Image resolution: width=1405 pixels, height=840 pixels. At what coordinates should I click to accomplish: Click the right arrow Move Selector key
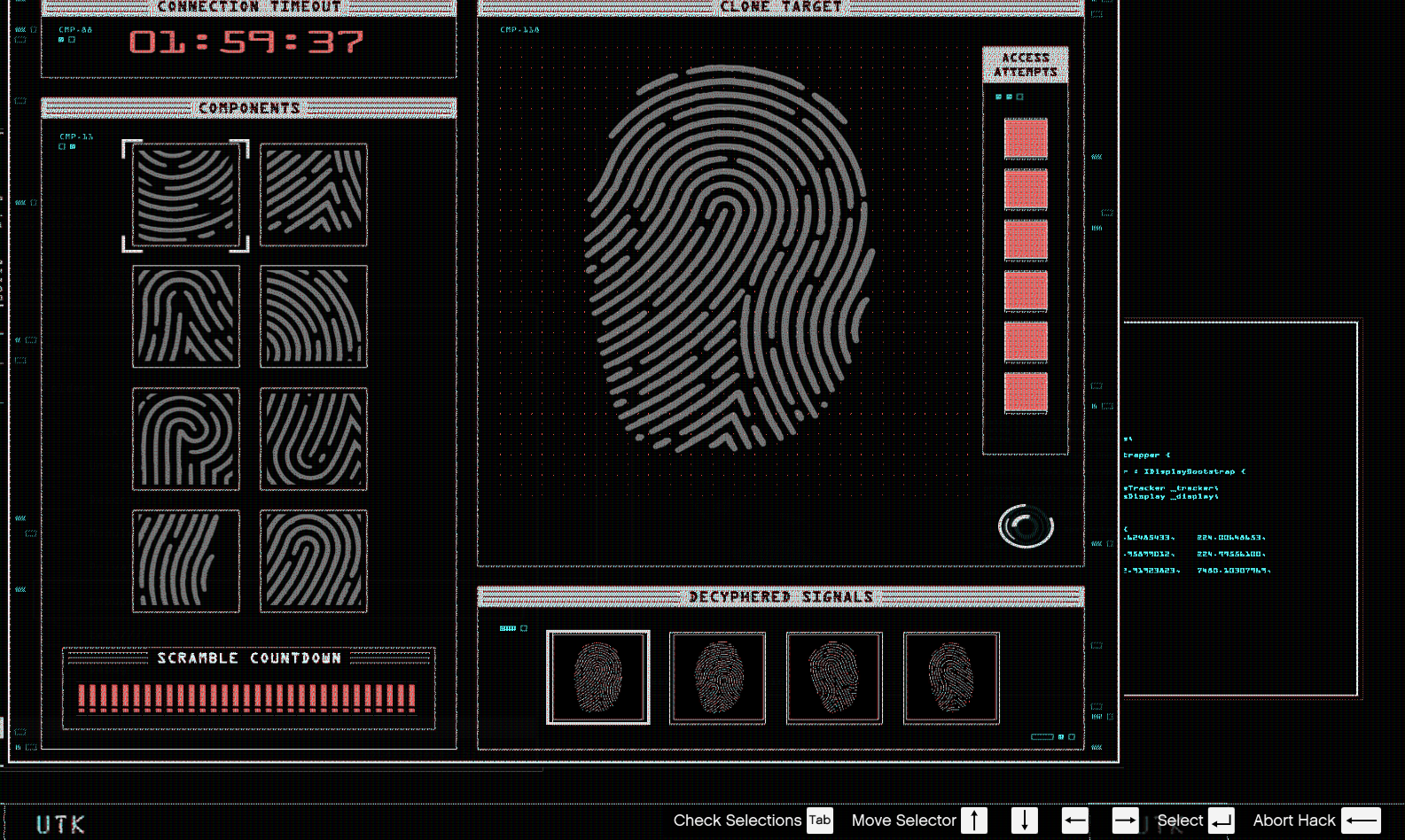[x=1125, y=821]
